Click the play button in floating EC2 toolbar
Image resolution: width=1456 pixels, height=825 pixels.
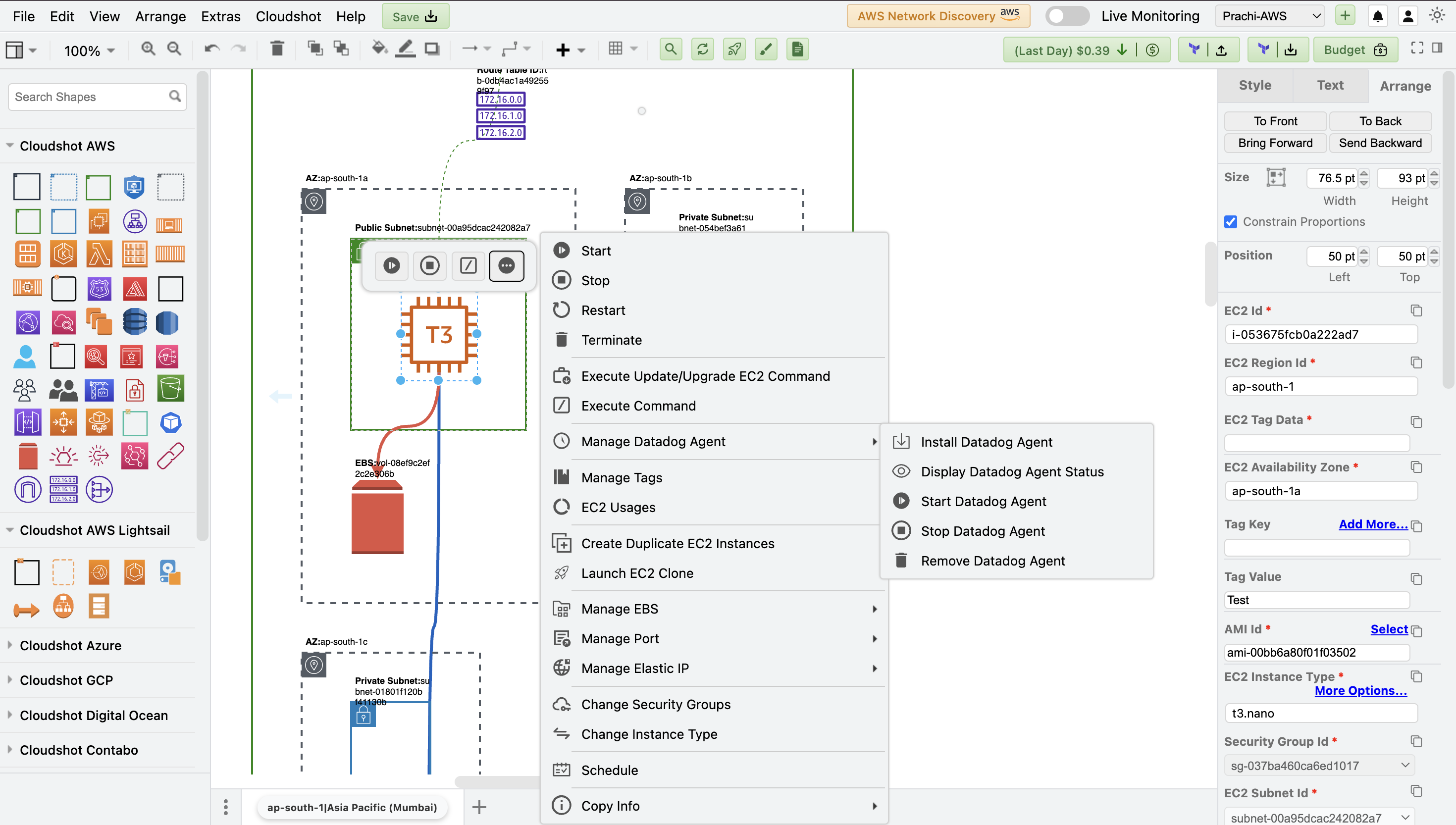pos(391,265)
